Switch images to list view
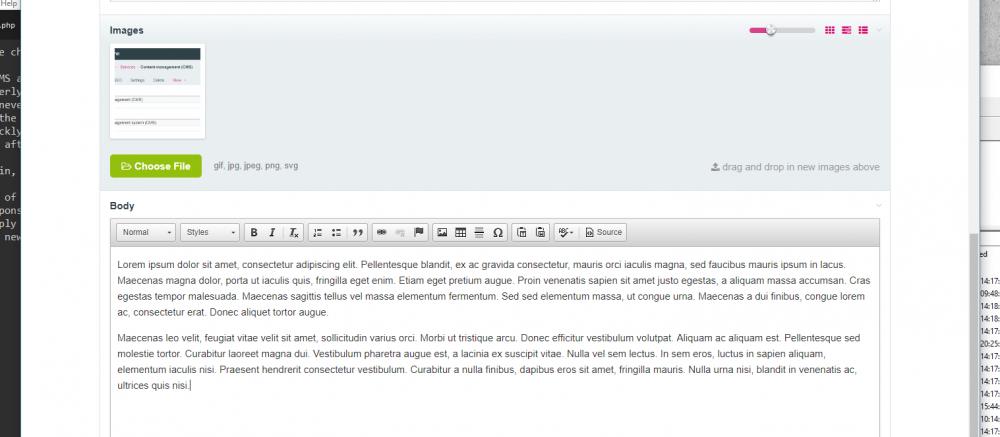 [x=863, y=30]
